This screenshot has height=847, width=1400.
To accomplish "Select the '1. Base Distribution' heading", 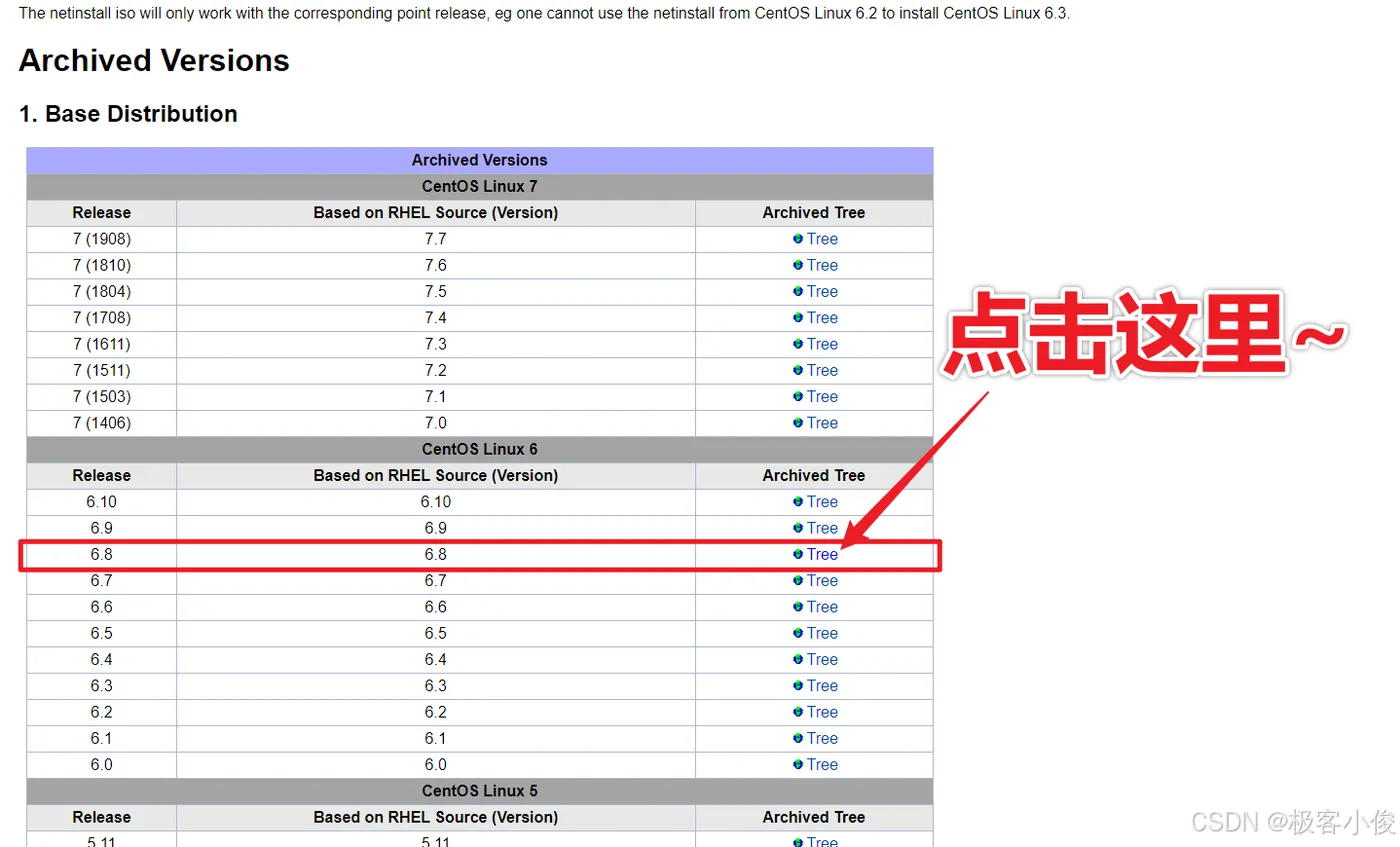I will 128,114.
